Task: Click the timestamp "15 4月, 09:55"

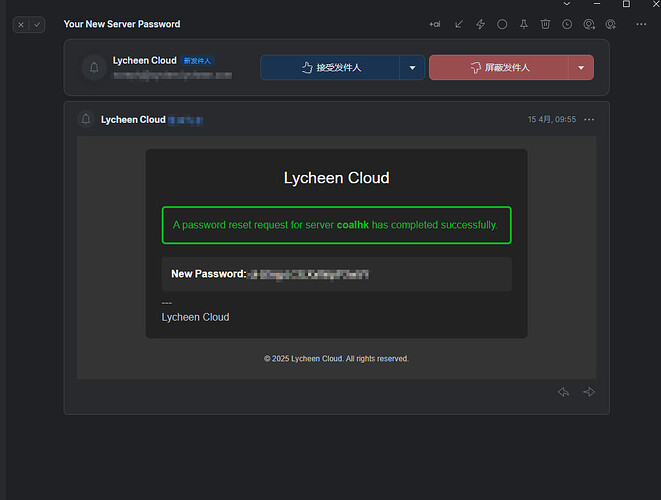Action: coord(552,120)
